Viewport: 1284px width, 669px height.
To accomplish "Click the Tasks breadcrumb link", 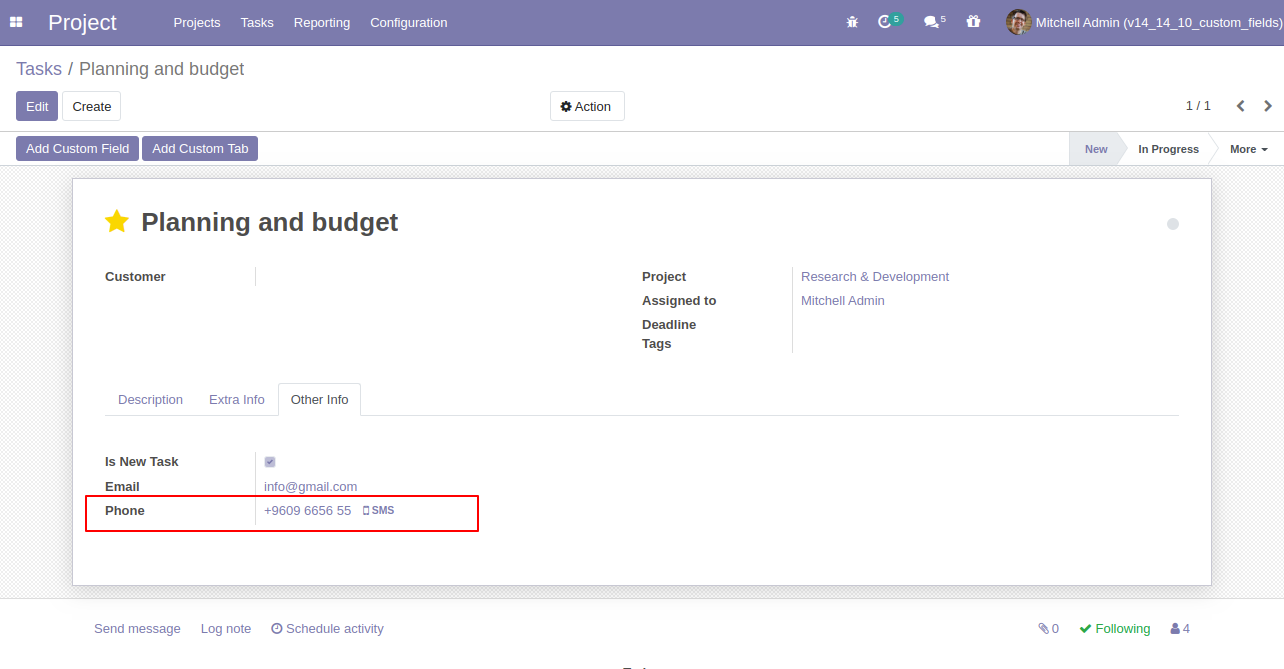I will click(39, 69).
